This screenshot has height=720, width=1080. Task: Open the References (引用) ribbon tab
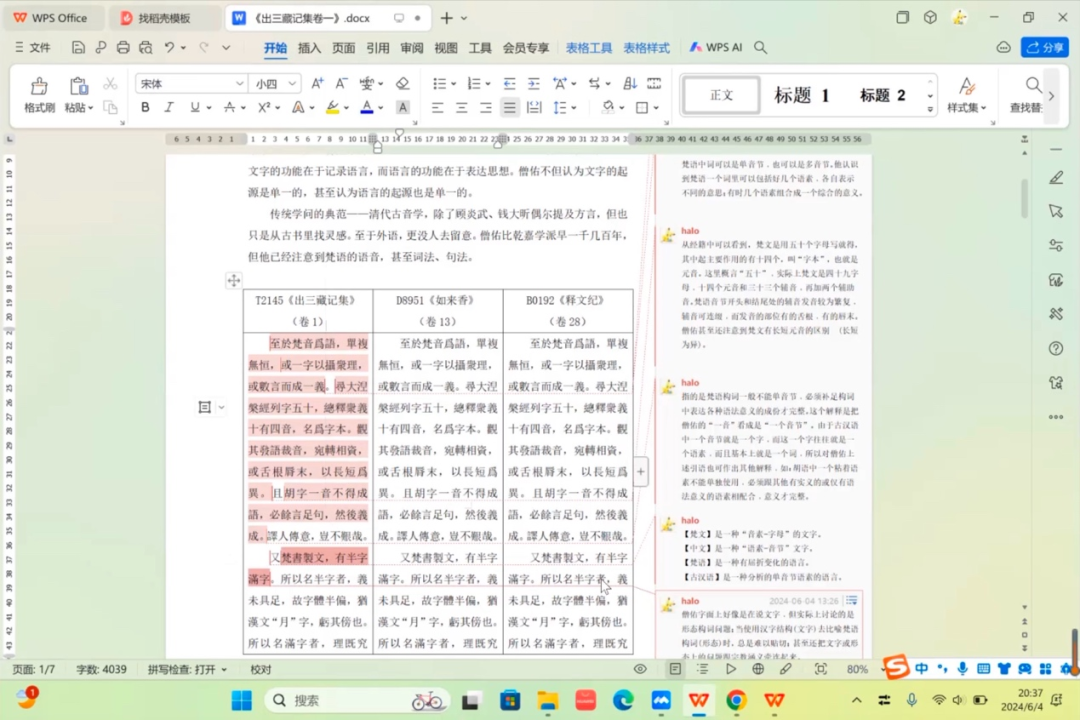377,48
